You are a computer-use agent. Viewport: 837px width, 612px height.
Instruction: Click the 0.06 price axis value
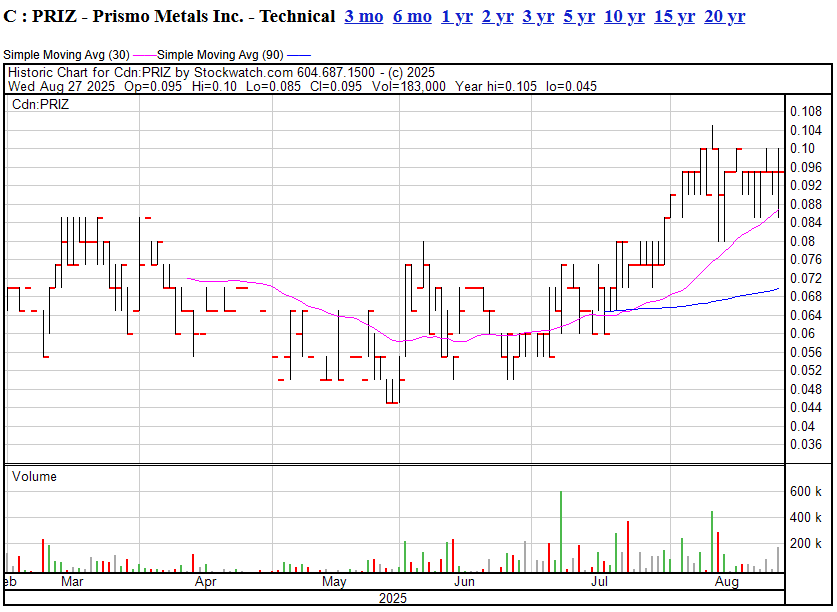(x=802, y=334)
